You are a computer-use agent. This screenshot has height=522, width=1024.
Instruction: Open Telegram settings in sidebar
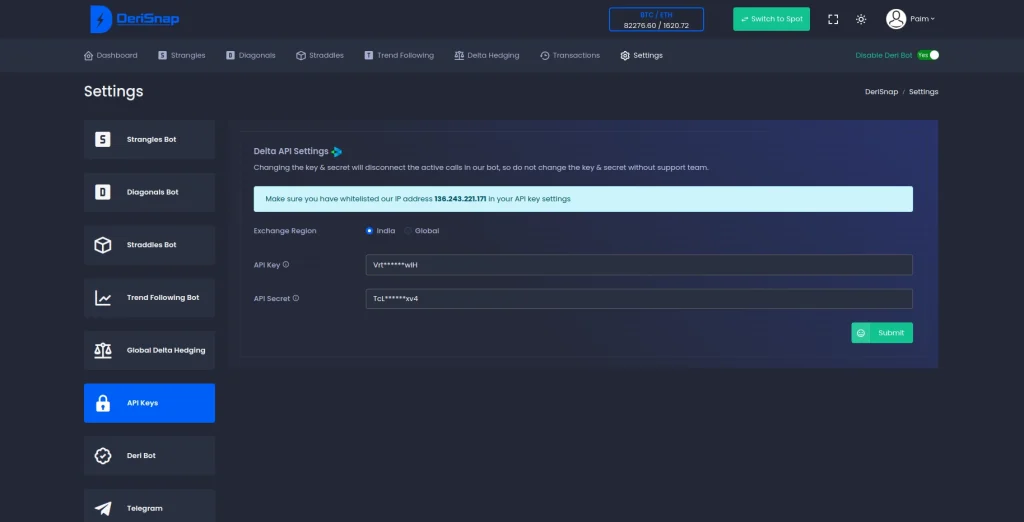coord(149,507)
